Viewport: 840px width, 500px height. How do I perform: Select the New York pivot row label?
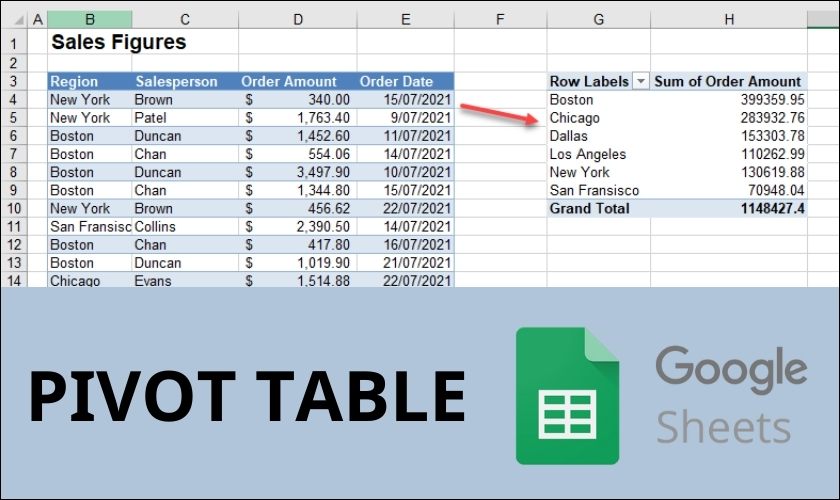[598, 172]
